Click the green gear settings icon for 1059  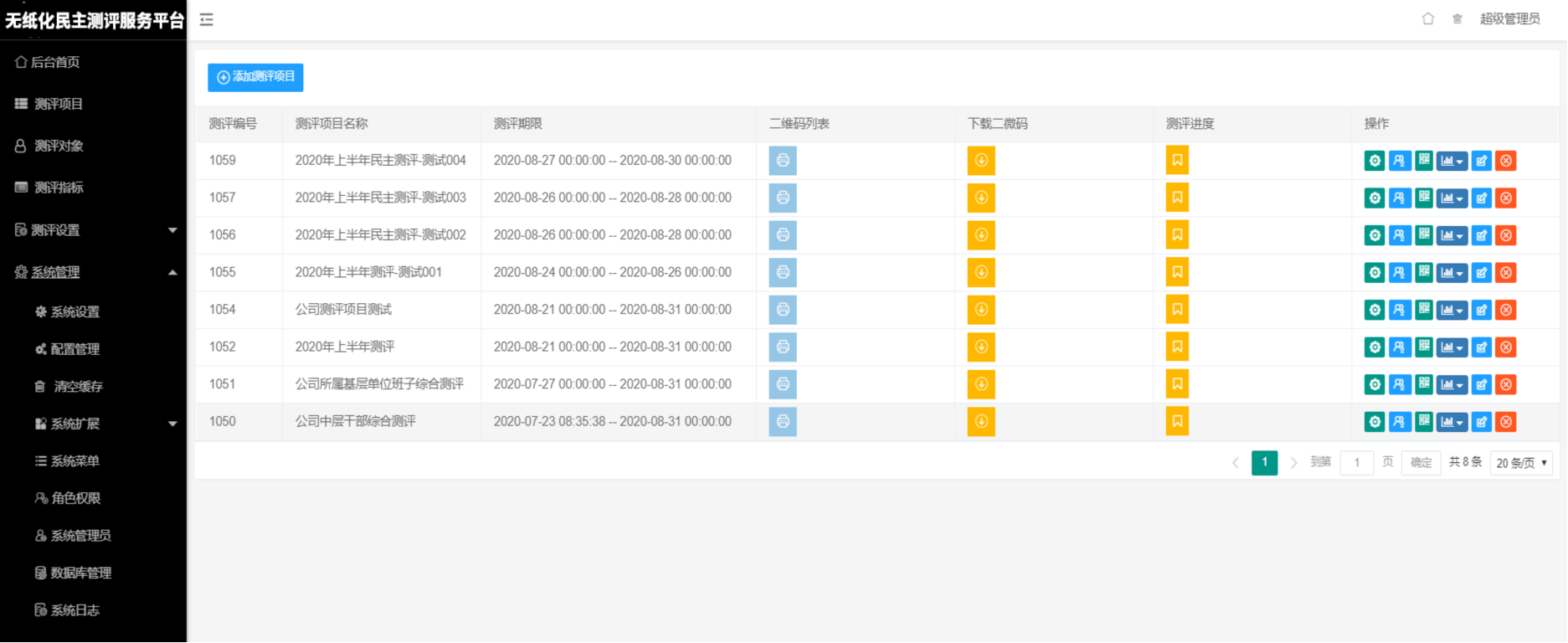[1375, 161]
